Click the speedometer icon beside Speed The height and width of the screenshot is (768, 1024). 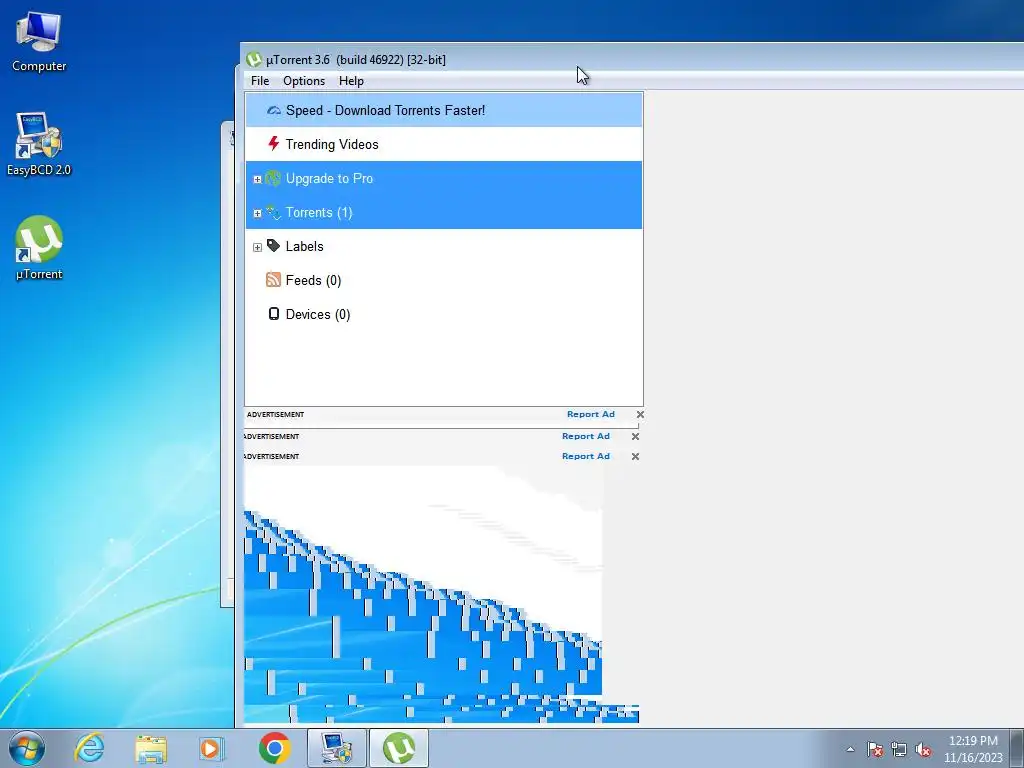[x=274, y=110]
